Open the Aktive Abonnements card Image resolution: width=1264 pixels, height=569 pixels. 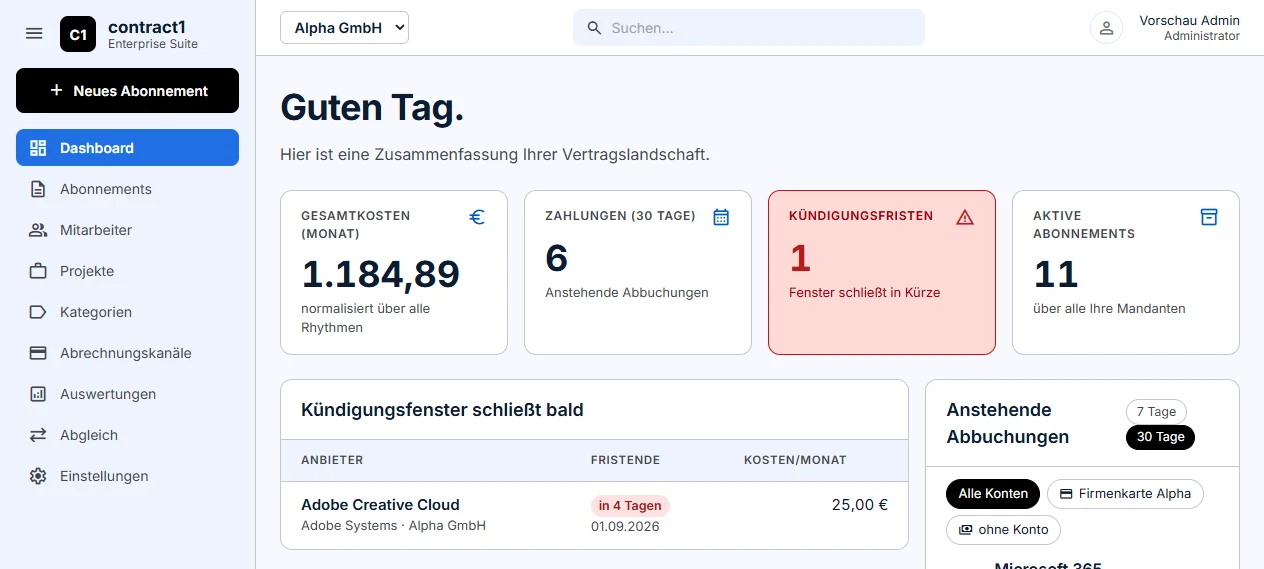[1126, 273]
